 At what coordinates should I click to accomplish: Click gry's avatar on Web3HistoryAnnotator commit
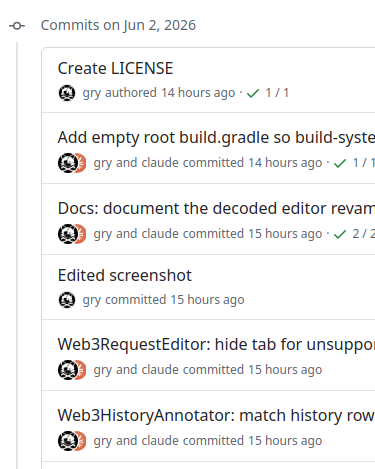click(x=68, y=441)
